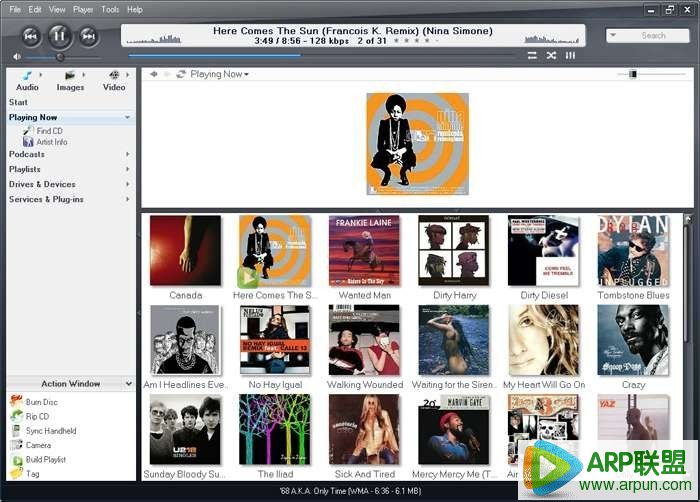The height and width of the screenshot is (502, 700).
Task: Open the search options dropdown arrow
Action: click(x=613, y=35)
